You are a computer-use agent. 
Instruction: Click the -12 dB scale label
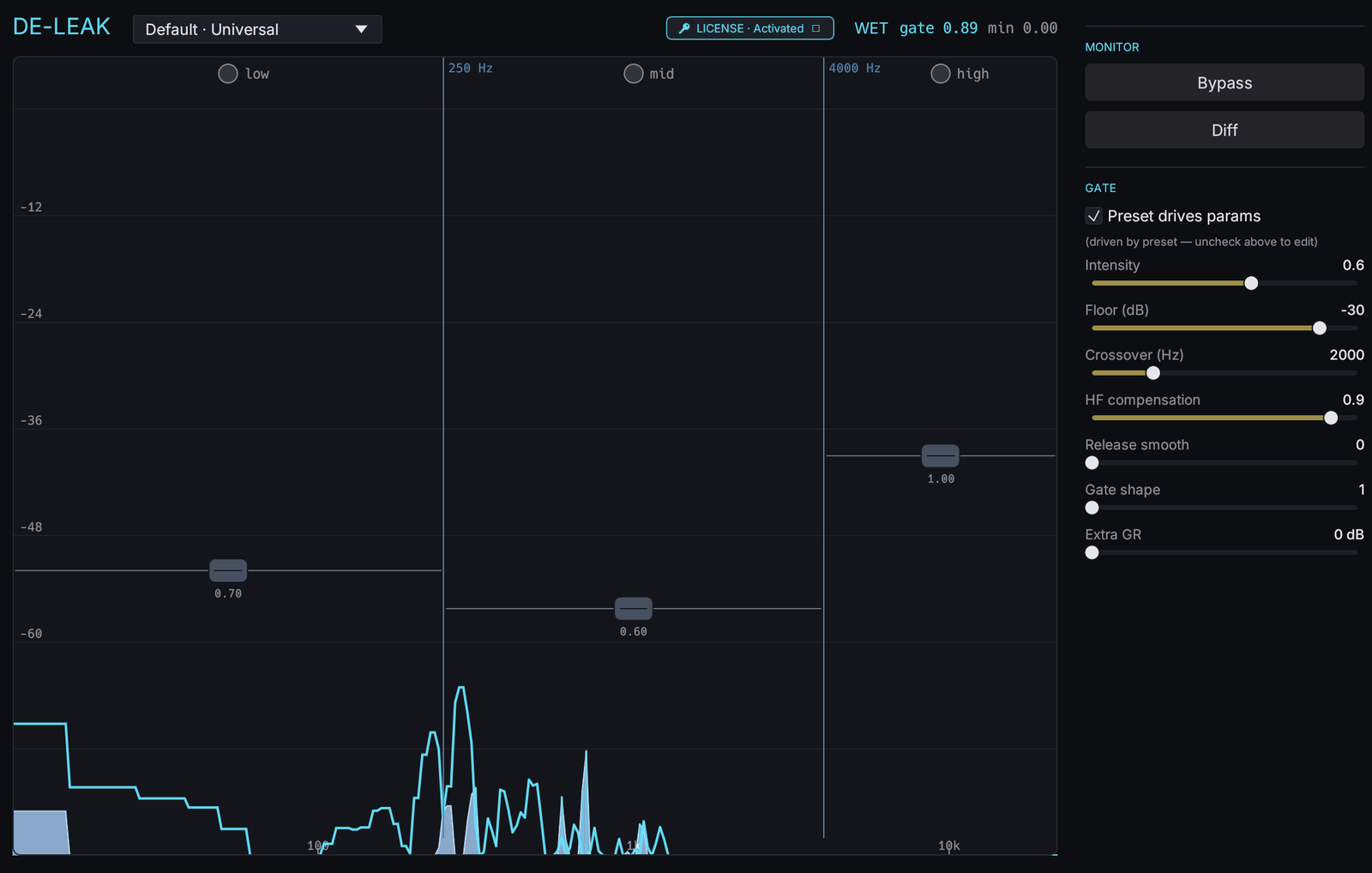pos(32,208)
